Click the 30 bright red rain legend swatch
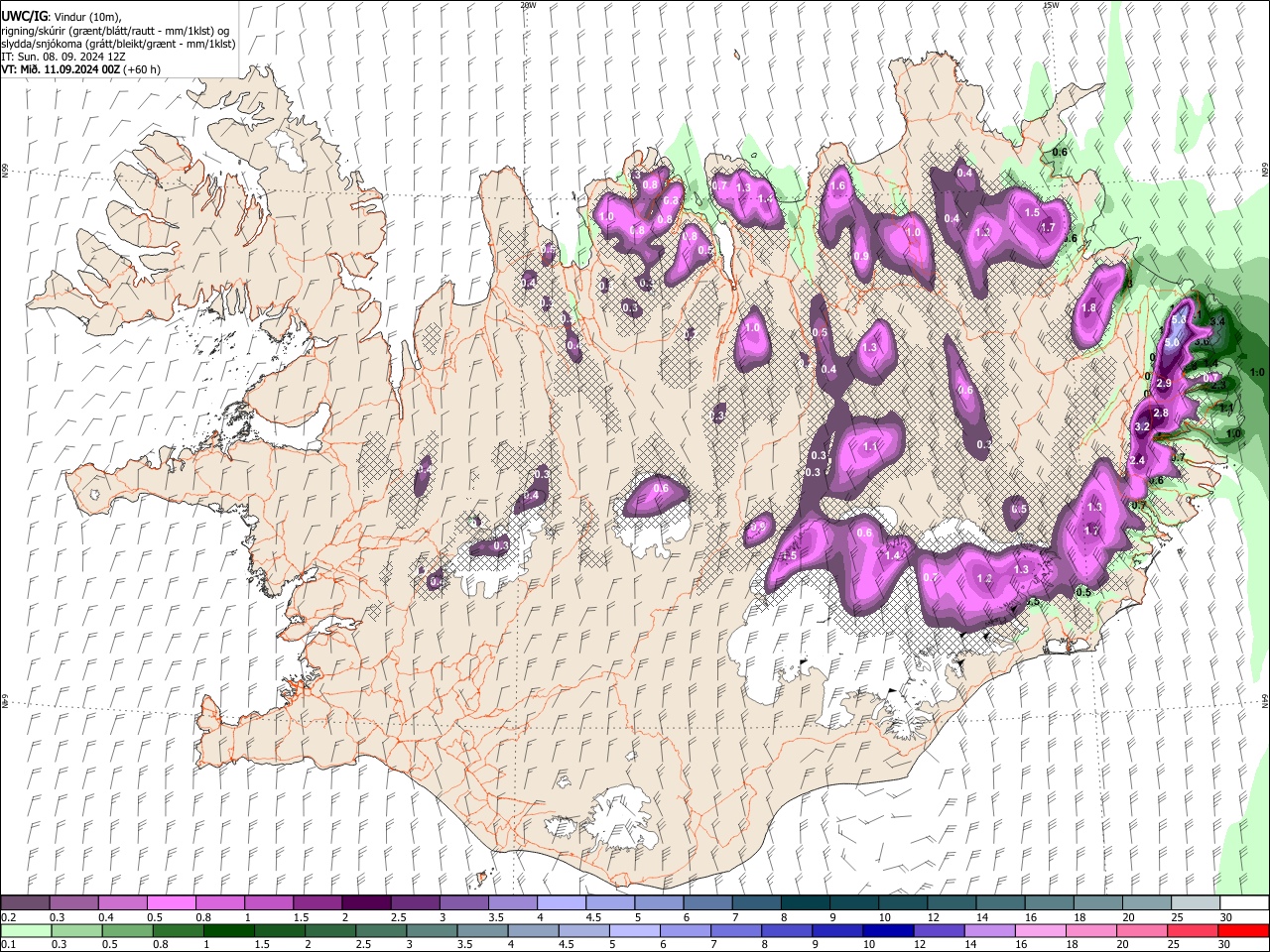Image resolution: width=1270 pixels, height=952 pixels. [x=1243, y=930]
